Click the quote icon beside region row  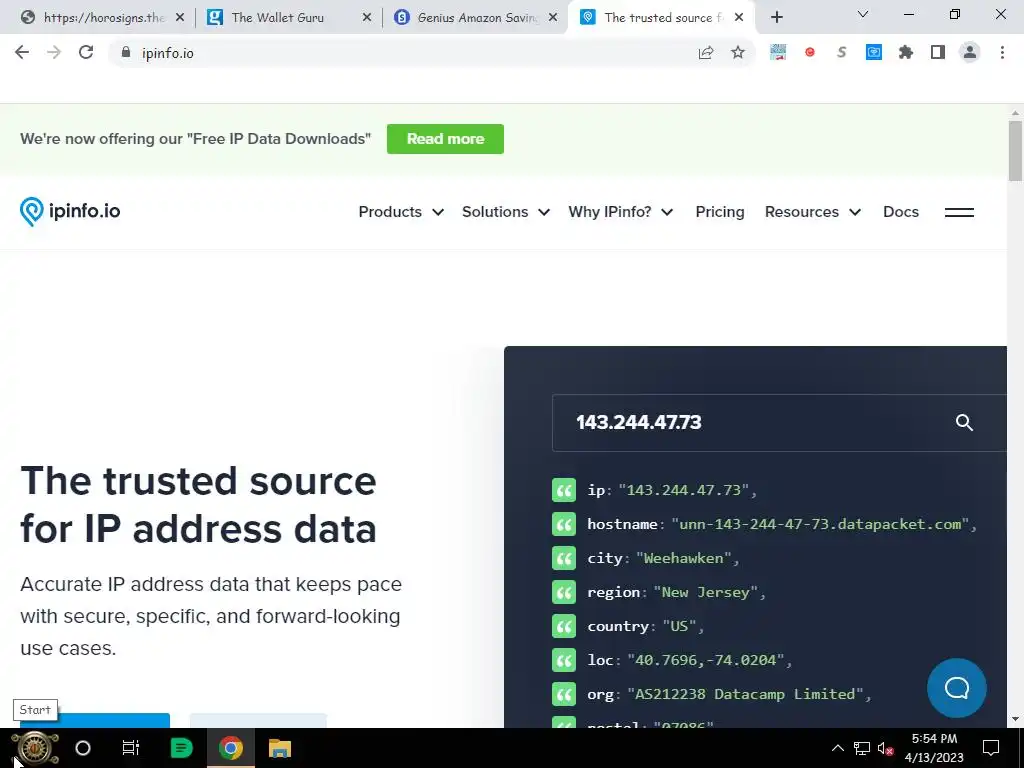coord(564,592)
